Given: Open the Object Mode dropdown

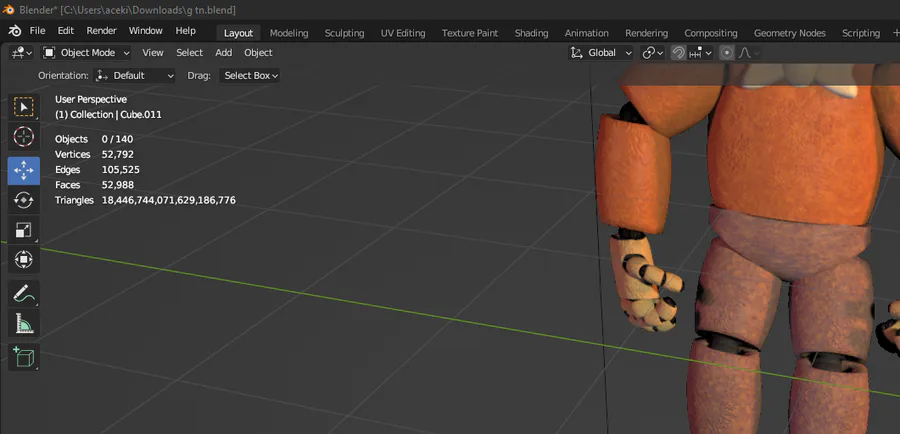Looking at the screenshot, I should 87,53.
